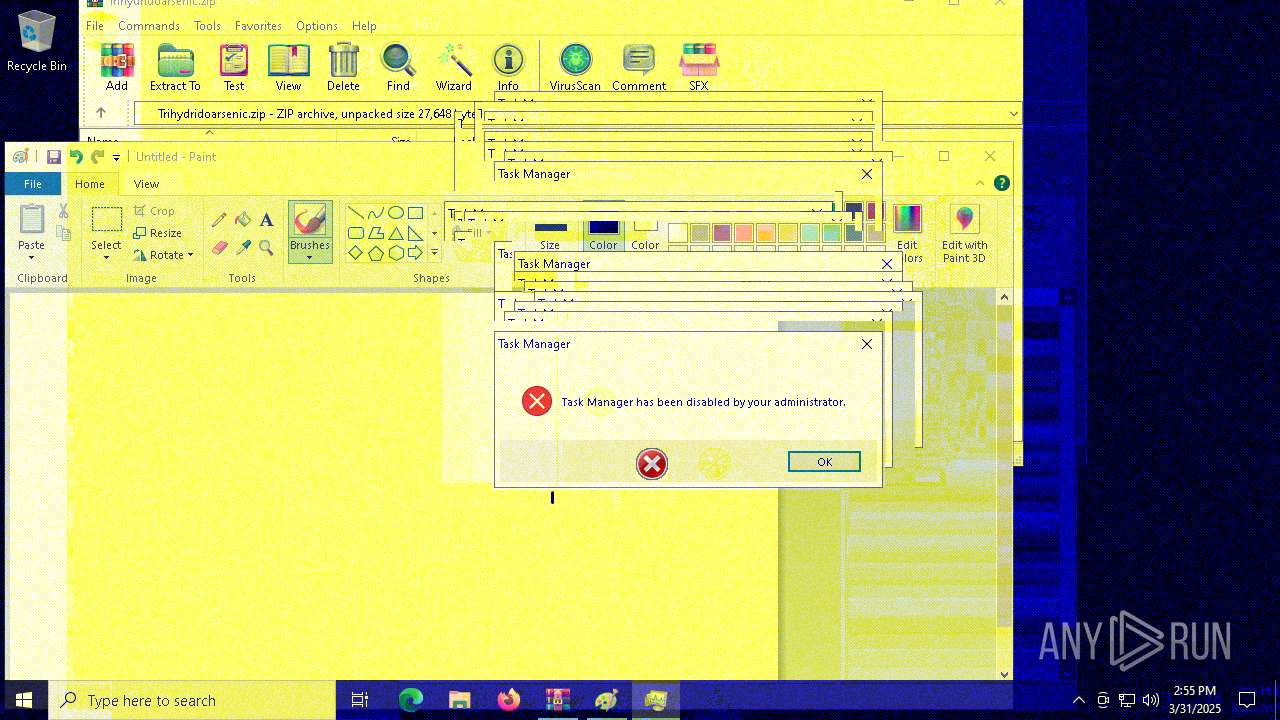The image size is (1280, 720).
Task: Open Microsoft Edge from taskbar
Action: (411, 700)
